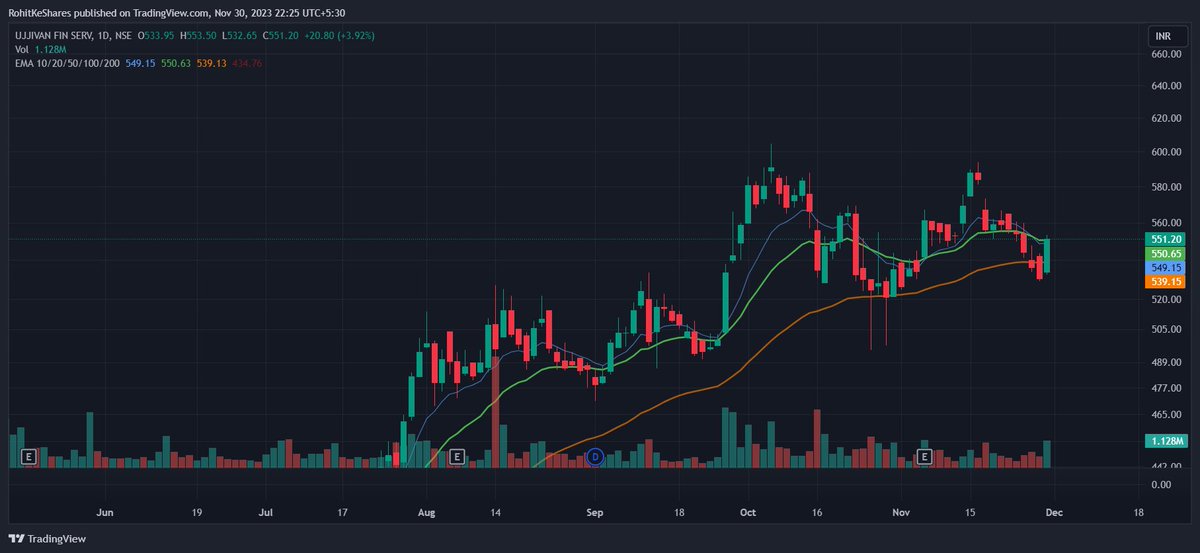The width and height of the screenshot is (1200, 553).
Task: Click the Aug label on time axis
Action: tap(426, 510)
